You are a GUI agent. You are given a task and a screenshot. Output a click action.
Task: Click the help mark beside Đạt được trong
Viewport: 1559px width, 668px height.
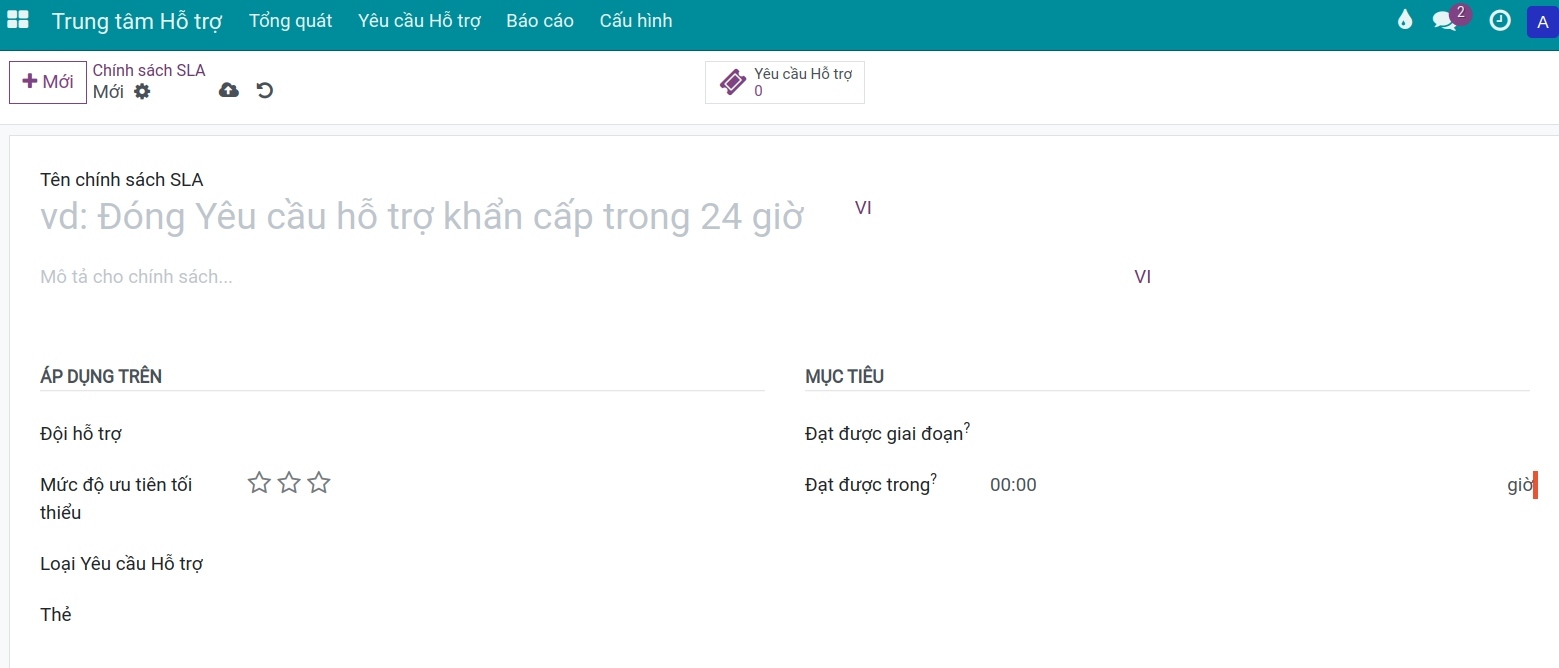(x=934, y=479)
